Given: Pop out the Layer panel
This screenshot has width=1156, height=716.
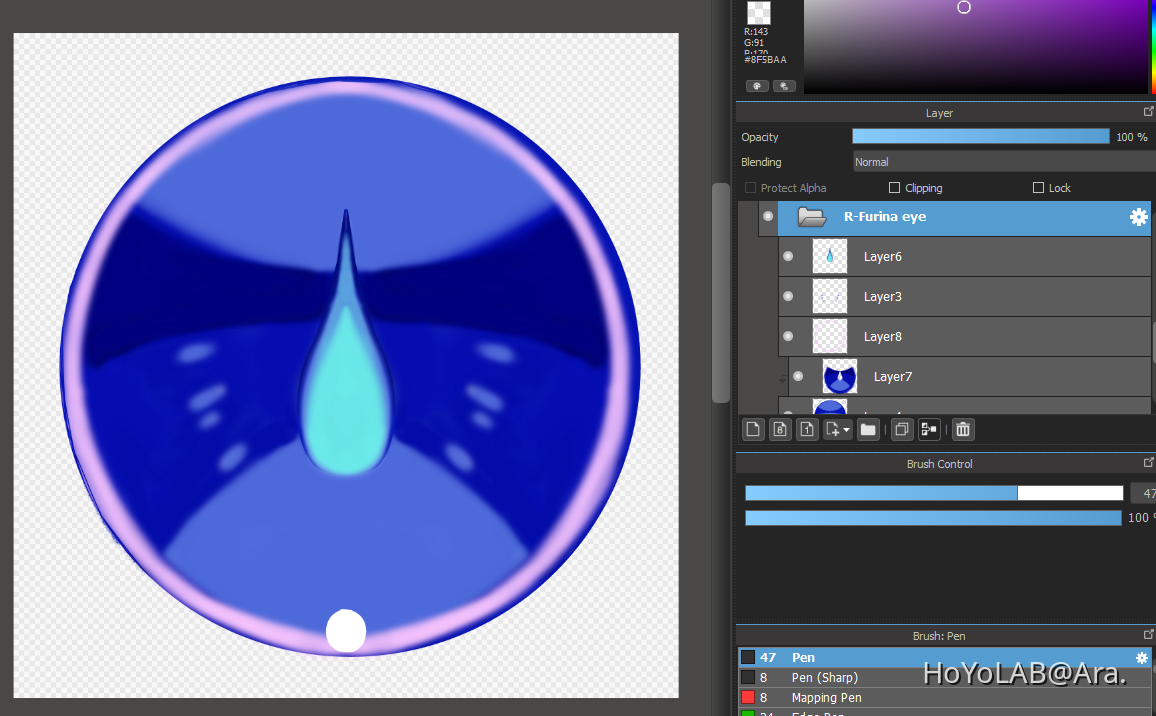Looking at the screenshot, I should (x=1149, y=113).
